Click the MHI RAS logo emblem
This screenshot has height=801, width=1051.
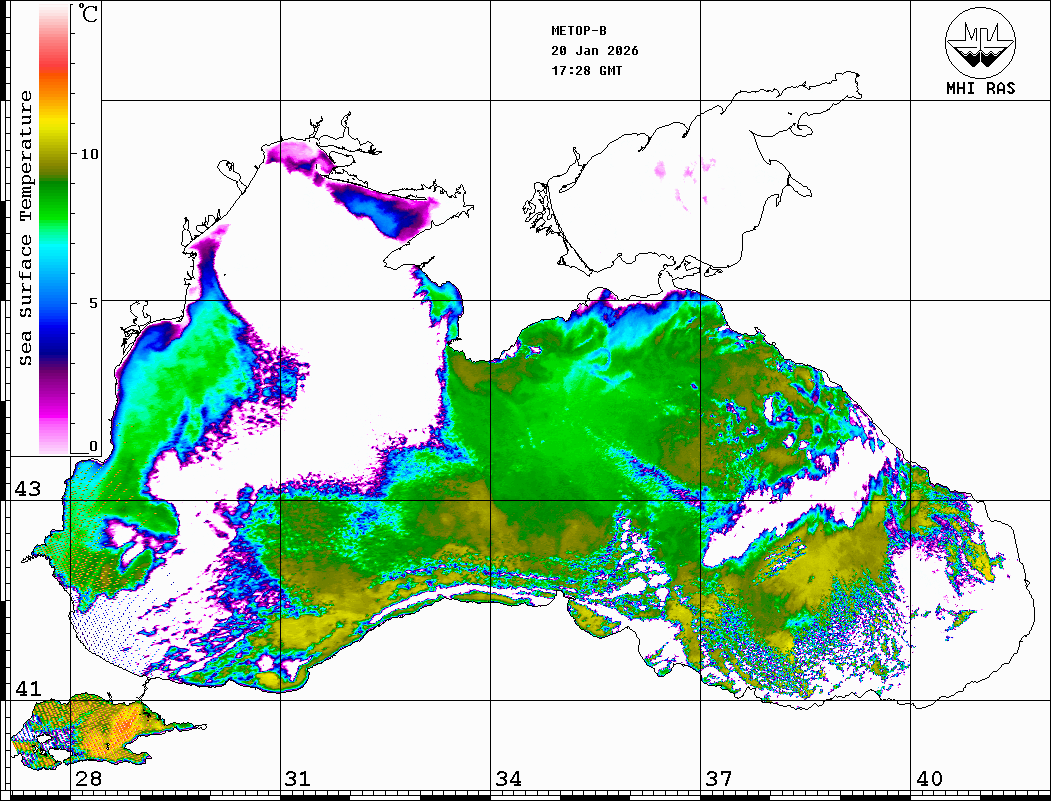tap(980, 42)
